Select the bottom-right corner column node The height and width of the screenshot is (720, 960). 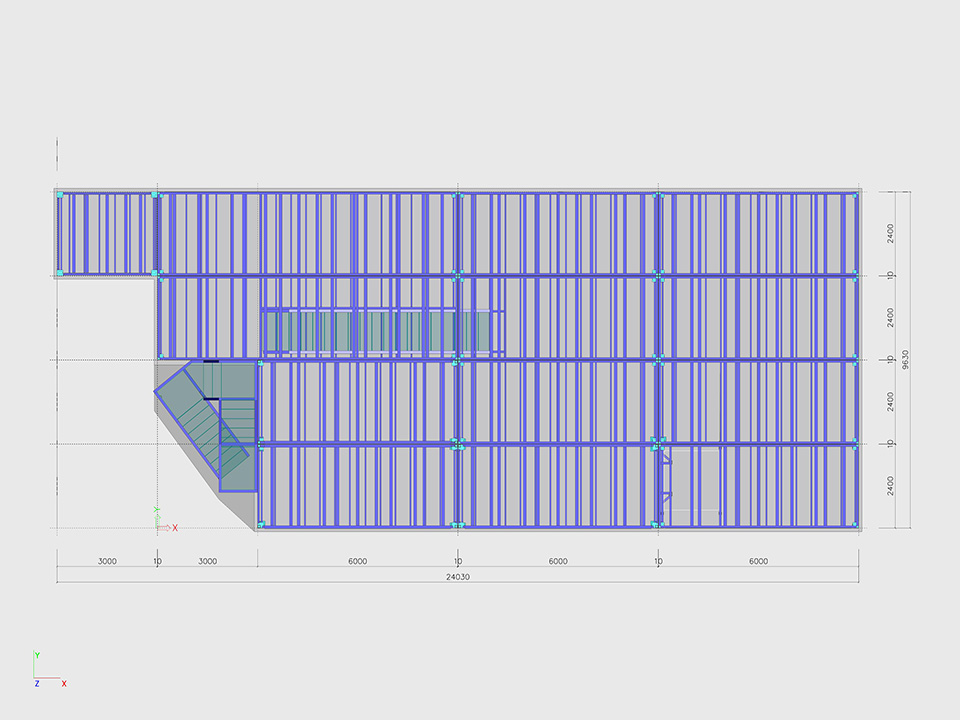pyautogui.click(x=855, y=523)
